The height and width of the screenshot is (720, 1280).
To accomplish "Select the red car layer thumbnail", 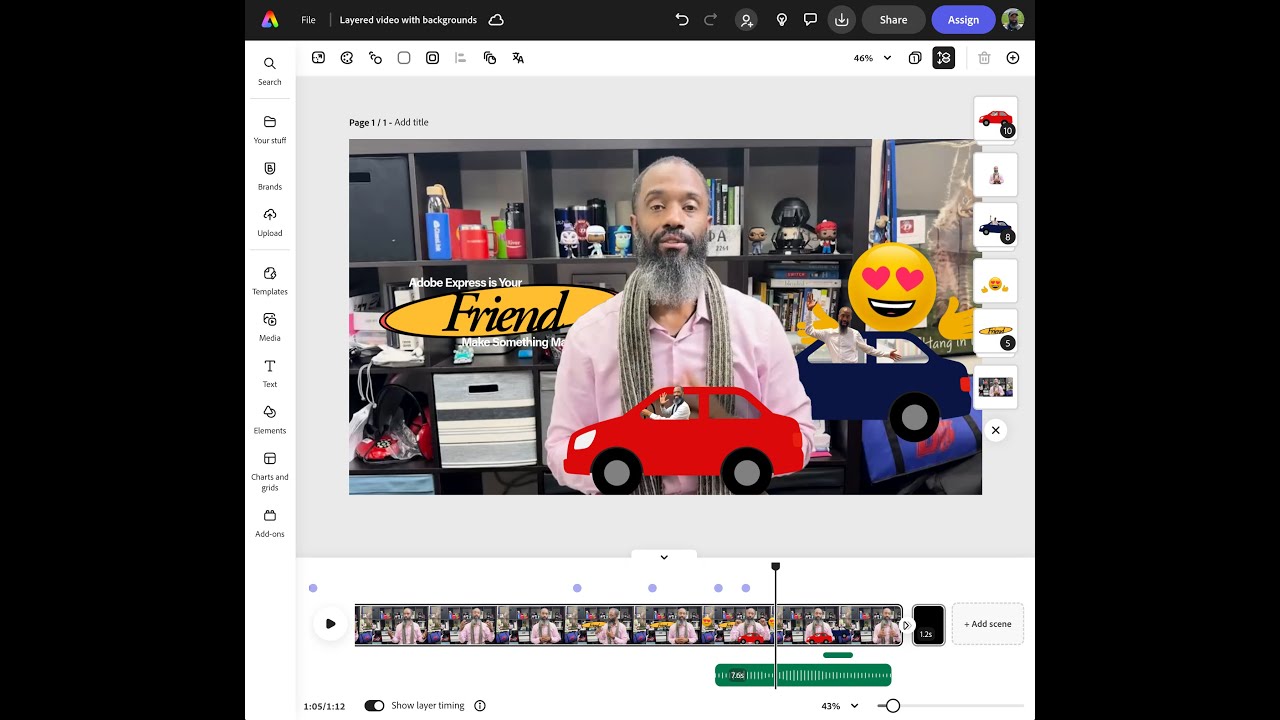I will coord(996,118).
